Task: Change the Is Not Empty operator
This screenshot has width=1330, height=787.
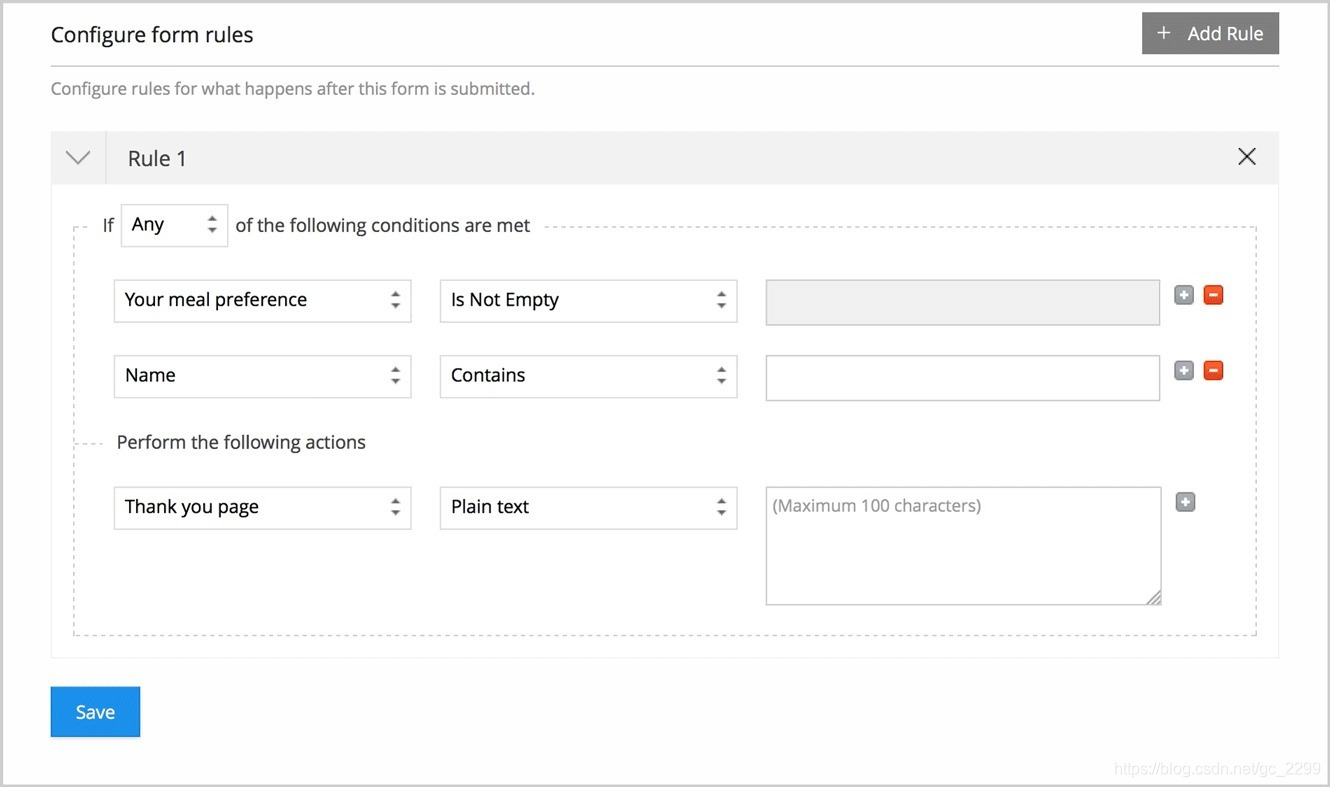Action: (x=588, y=300)
